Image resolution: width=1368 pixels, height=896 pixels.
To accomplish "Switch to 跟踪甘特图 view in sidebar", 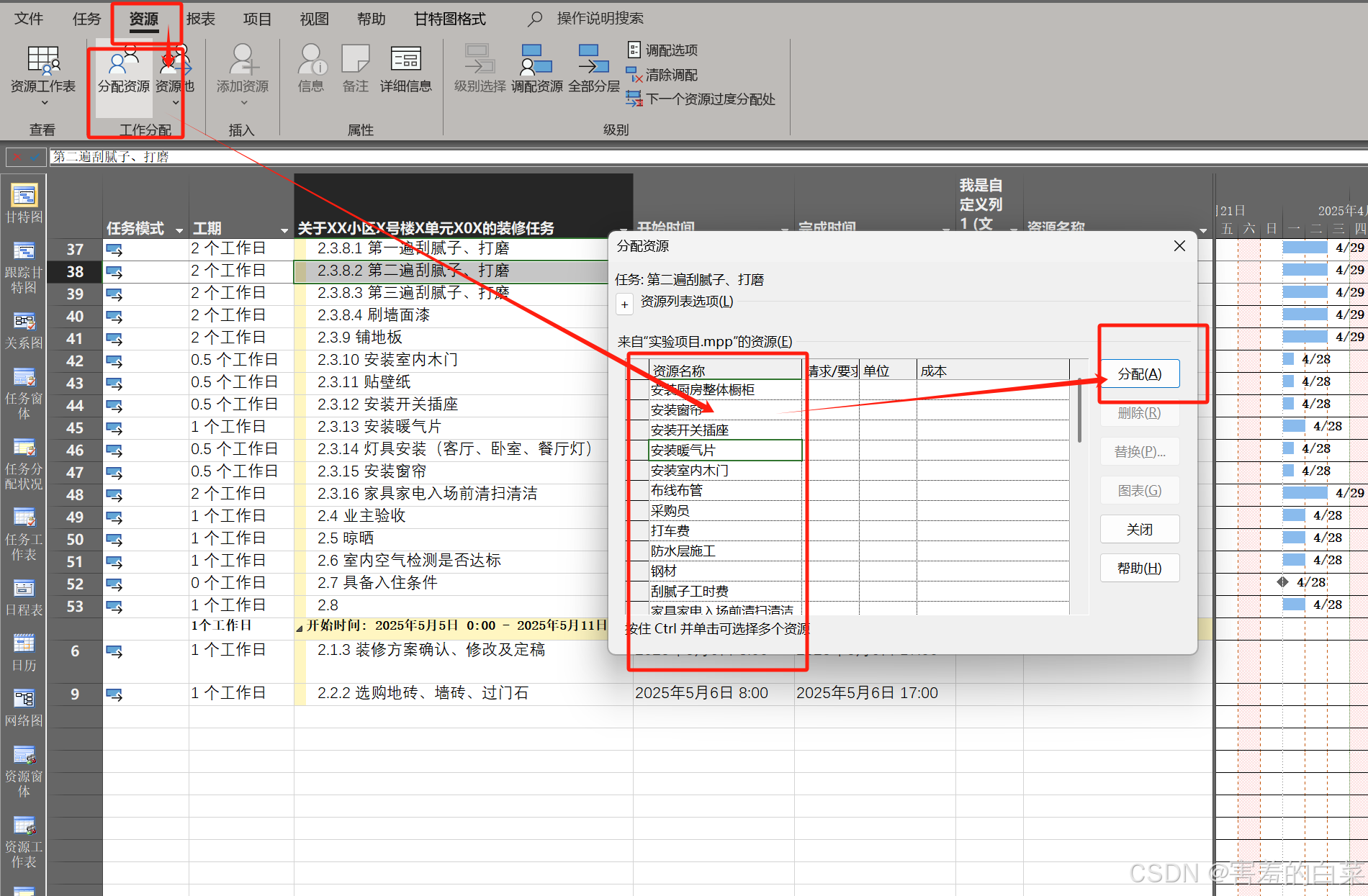I will [x=24, y=268].
